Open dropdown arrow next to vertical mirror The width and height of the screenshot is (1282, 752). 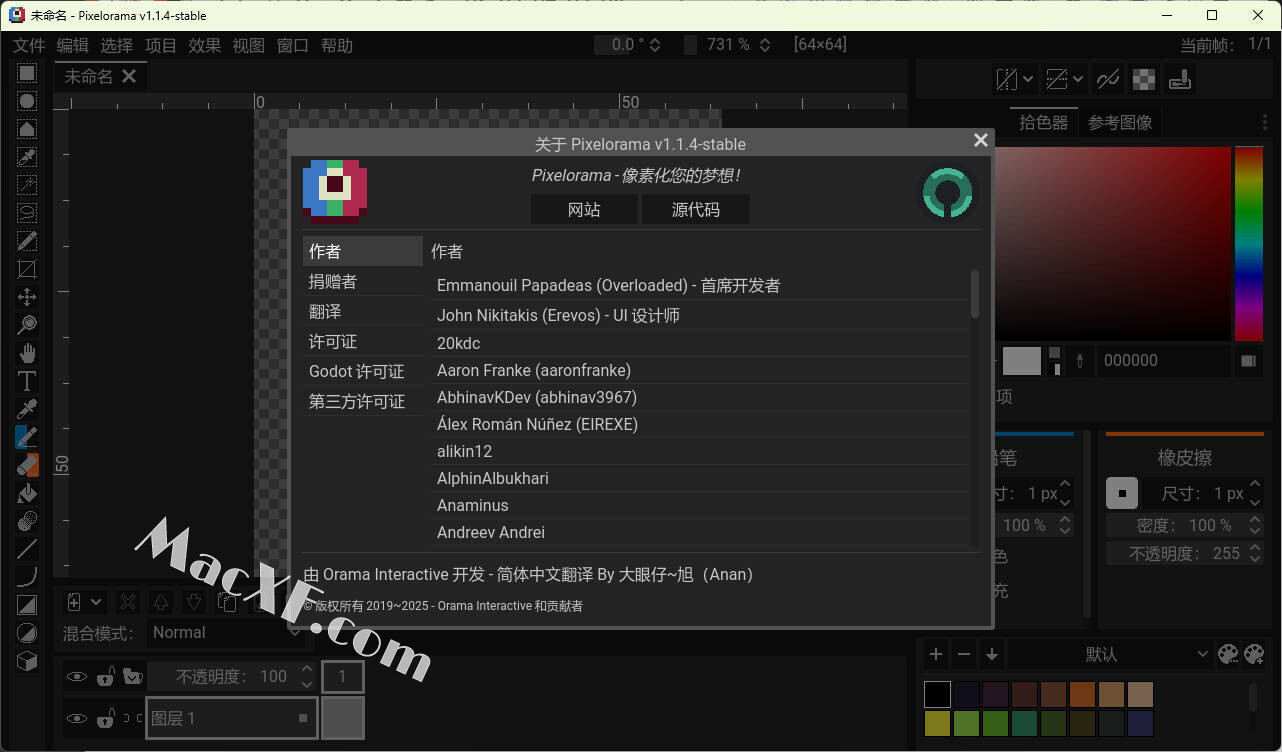click(1078, 79)
